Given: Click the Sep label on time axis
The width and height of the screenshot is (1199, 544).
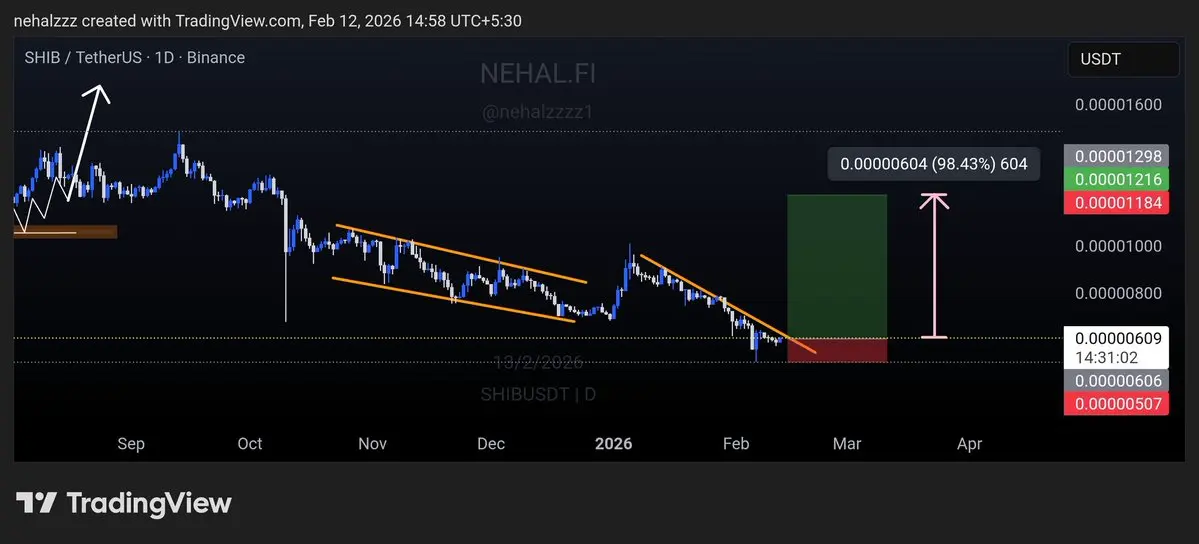Looking at the screenshot, I should pyautogui.click(x=131, y=444).
